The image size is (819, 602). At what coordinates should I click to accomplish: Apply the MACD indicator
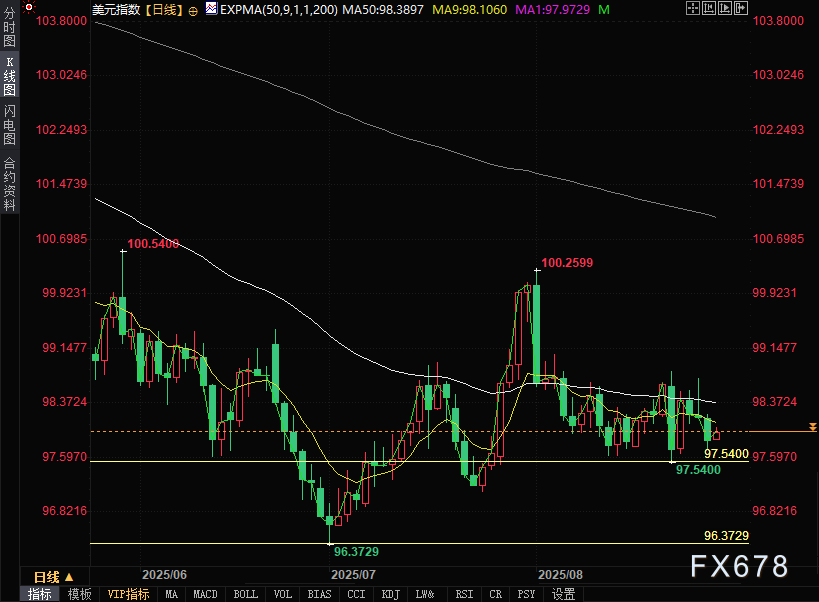[205, 594]
